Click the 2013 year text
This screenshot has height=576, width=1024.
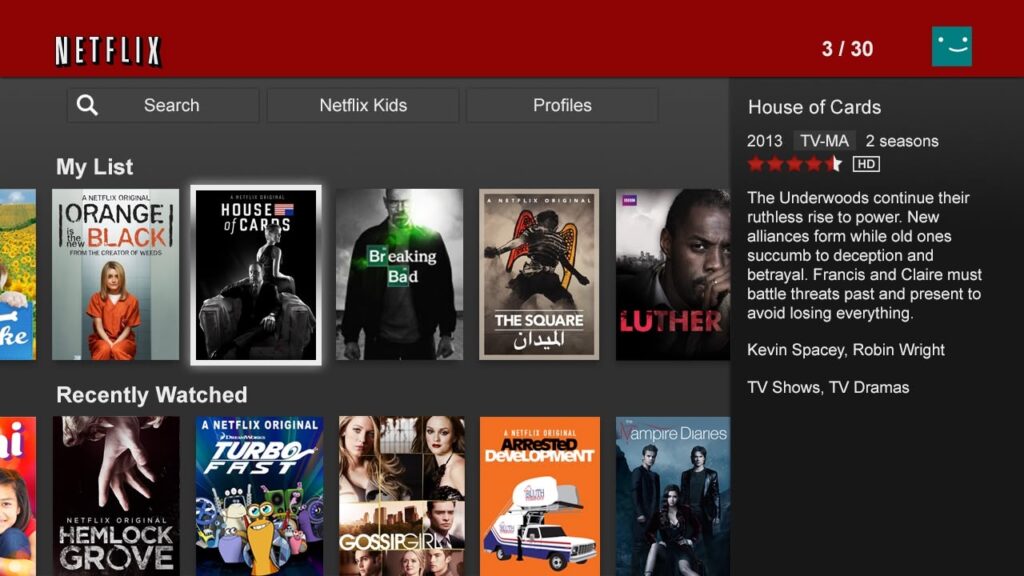click(x=765, y=141)
